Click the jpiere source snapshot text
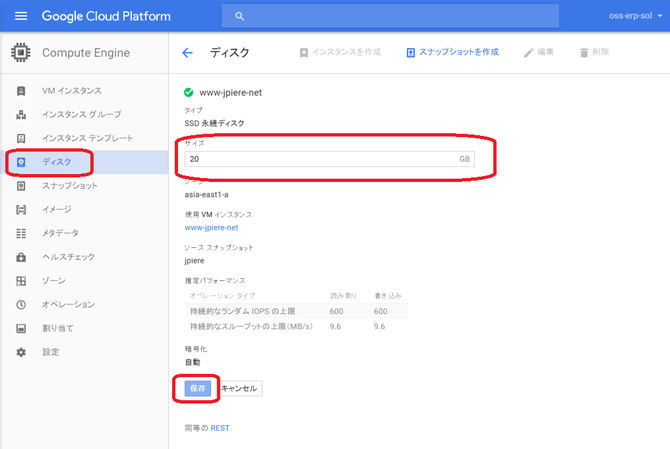 coord(194,261)
